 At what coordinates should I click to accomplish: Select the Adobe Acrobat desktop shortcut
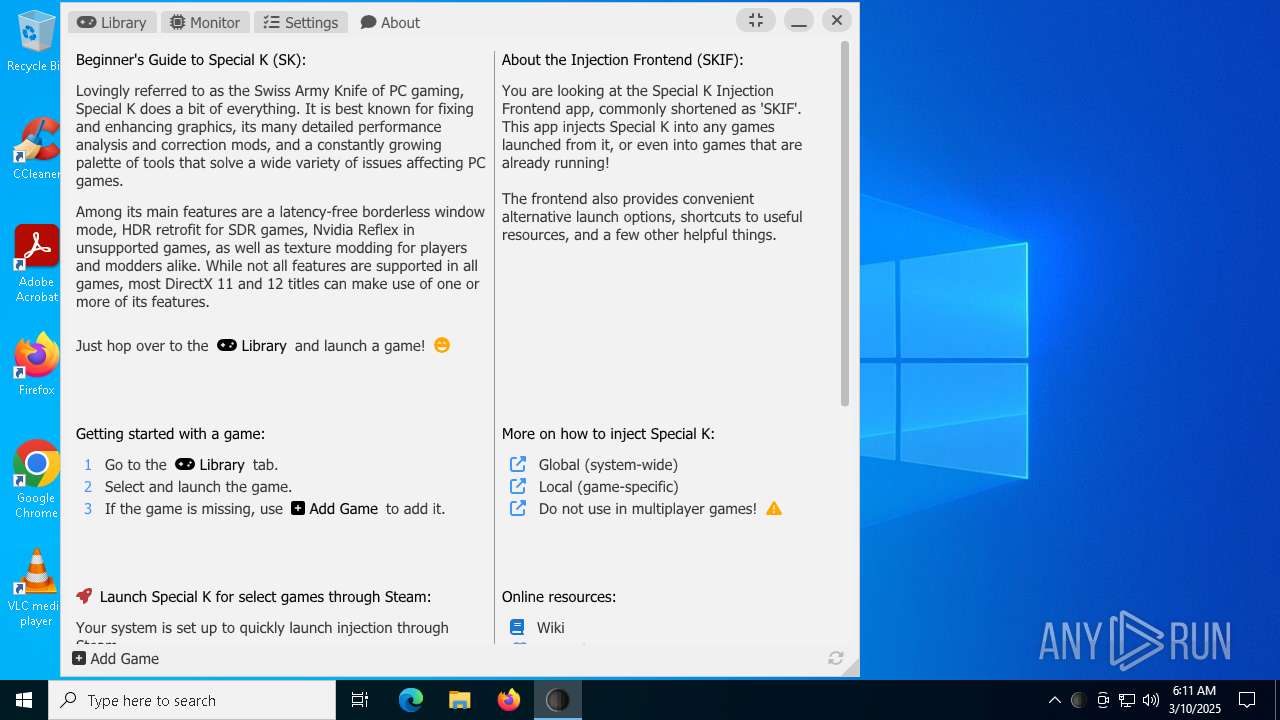pyautogui.click(x=37, y=264)
